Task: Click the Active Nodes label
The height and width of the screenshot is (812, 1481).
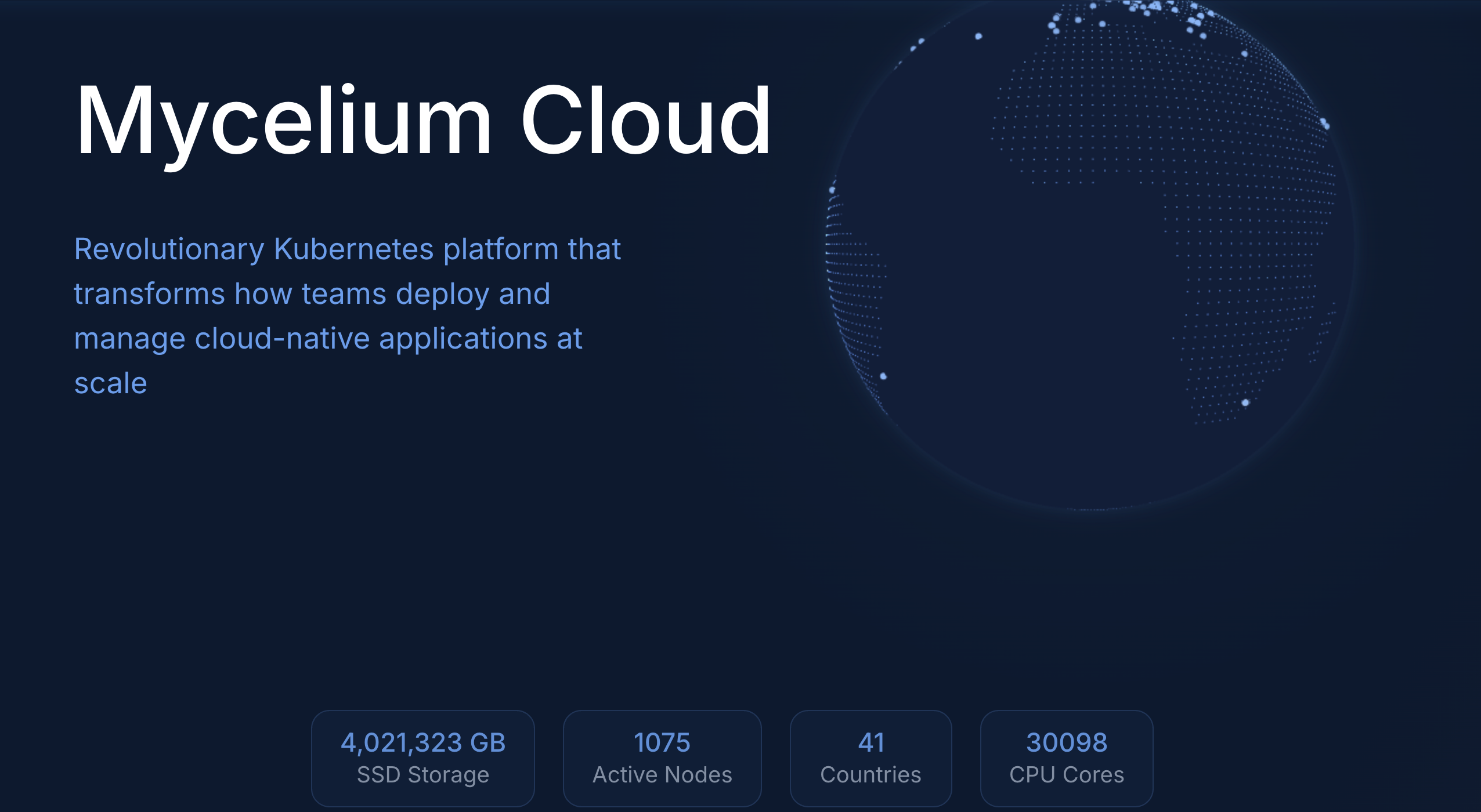Action: click(662, 775)
